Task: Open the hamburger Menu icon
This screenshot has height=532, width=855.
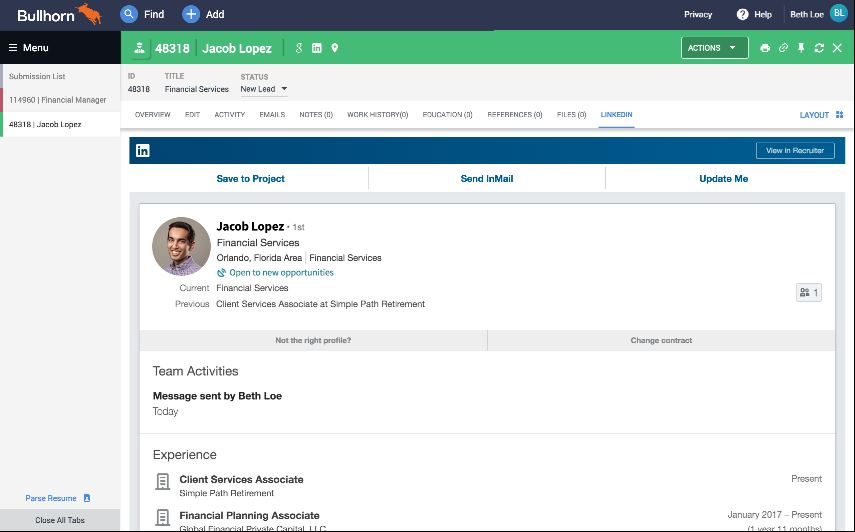Action: [13, 47]
